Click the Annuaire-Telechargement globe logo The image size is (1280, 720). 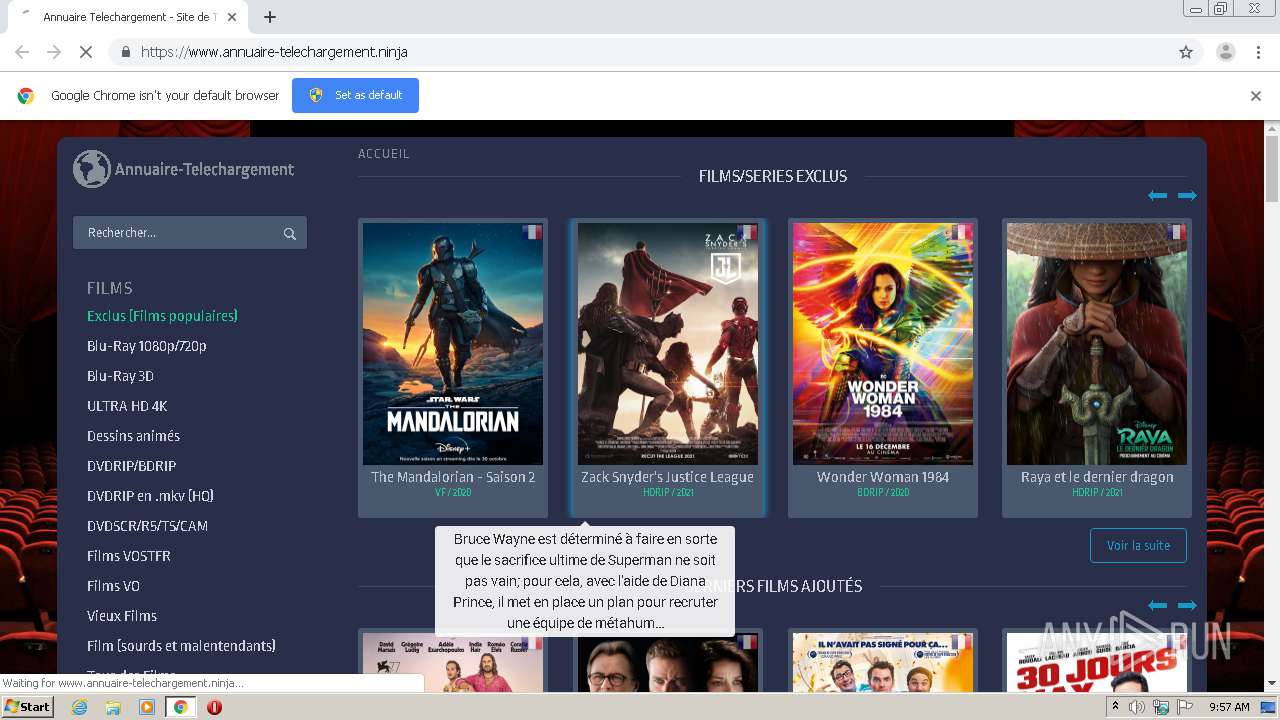coord(91,169)
